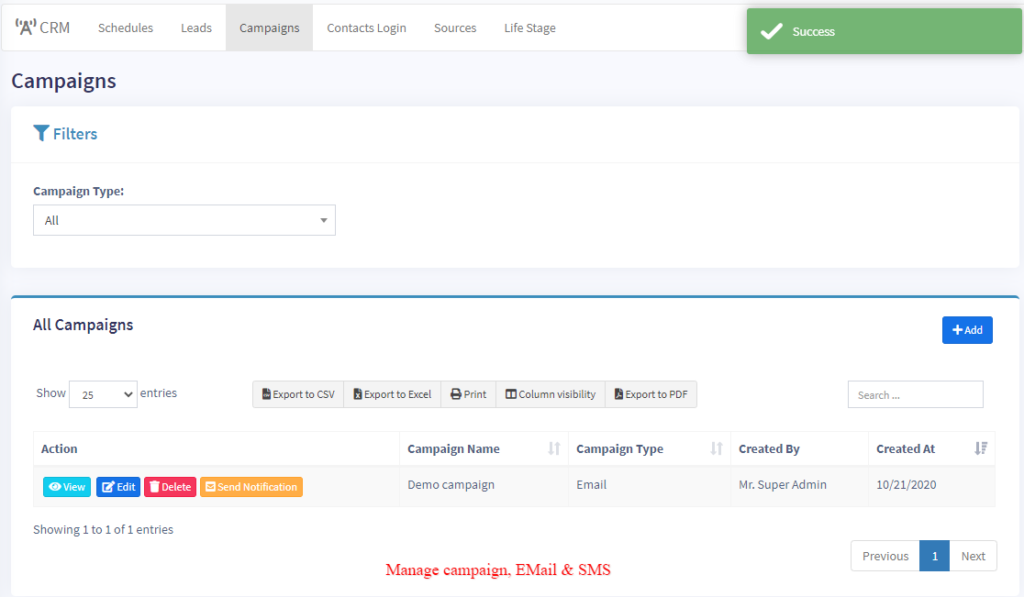Image resolution: width=1024 pixels, height=597 pixels.
Task: View the Demo campaign
Action: coord(67,487)
